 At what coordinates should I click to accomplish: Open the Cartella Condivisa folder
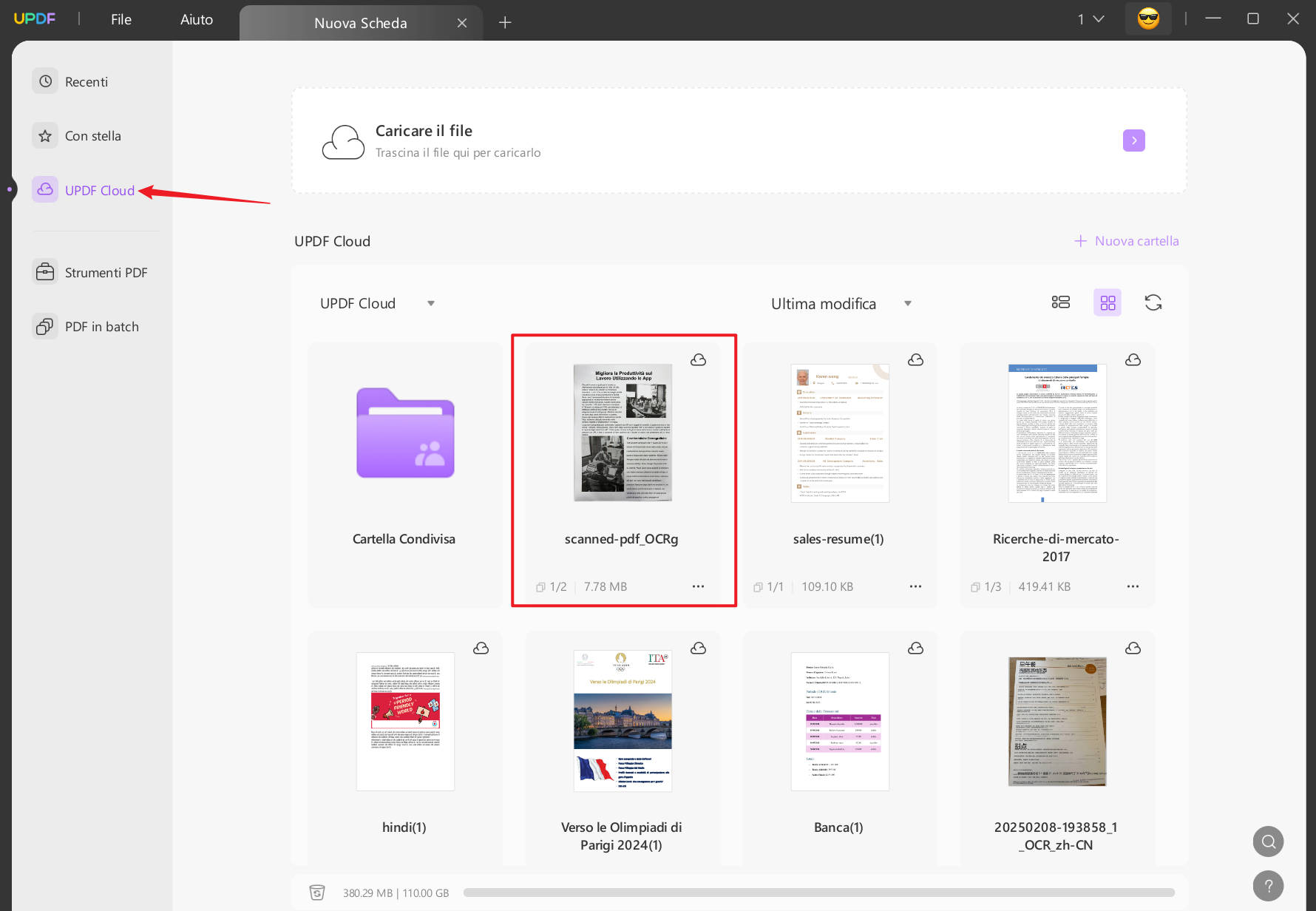coord(405,433)
